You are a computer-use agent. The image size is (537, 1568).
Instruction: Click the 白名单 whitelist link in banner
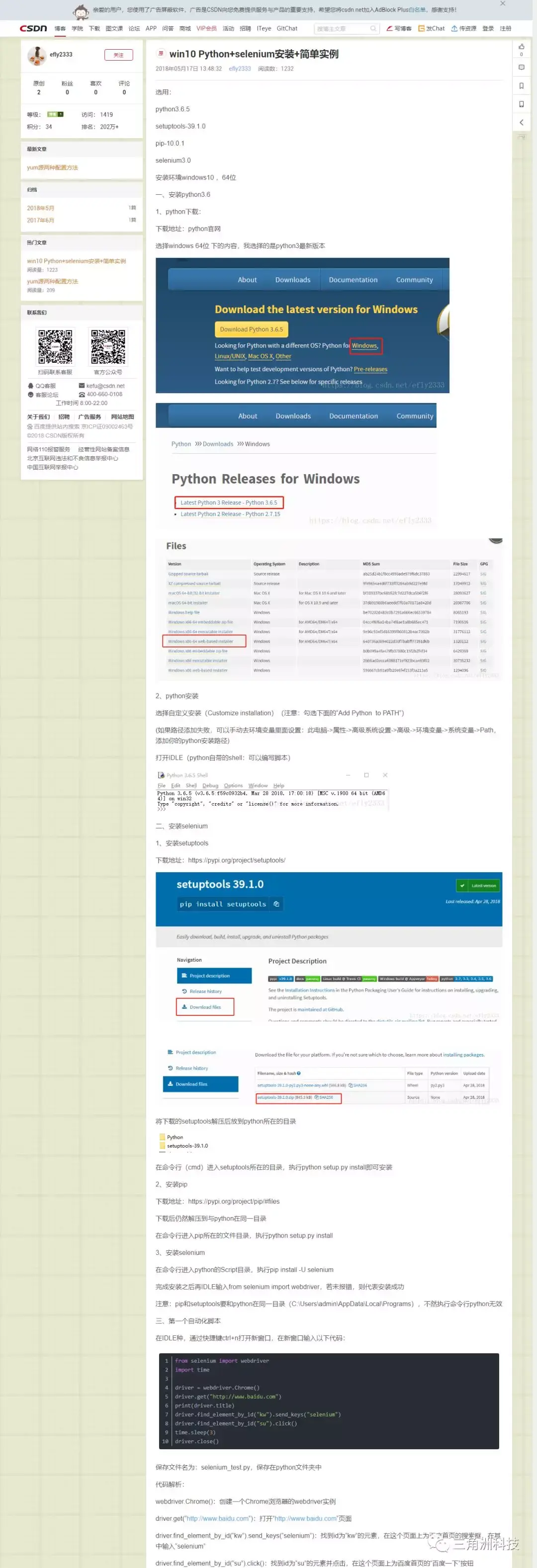pos(418,10)
